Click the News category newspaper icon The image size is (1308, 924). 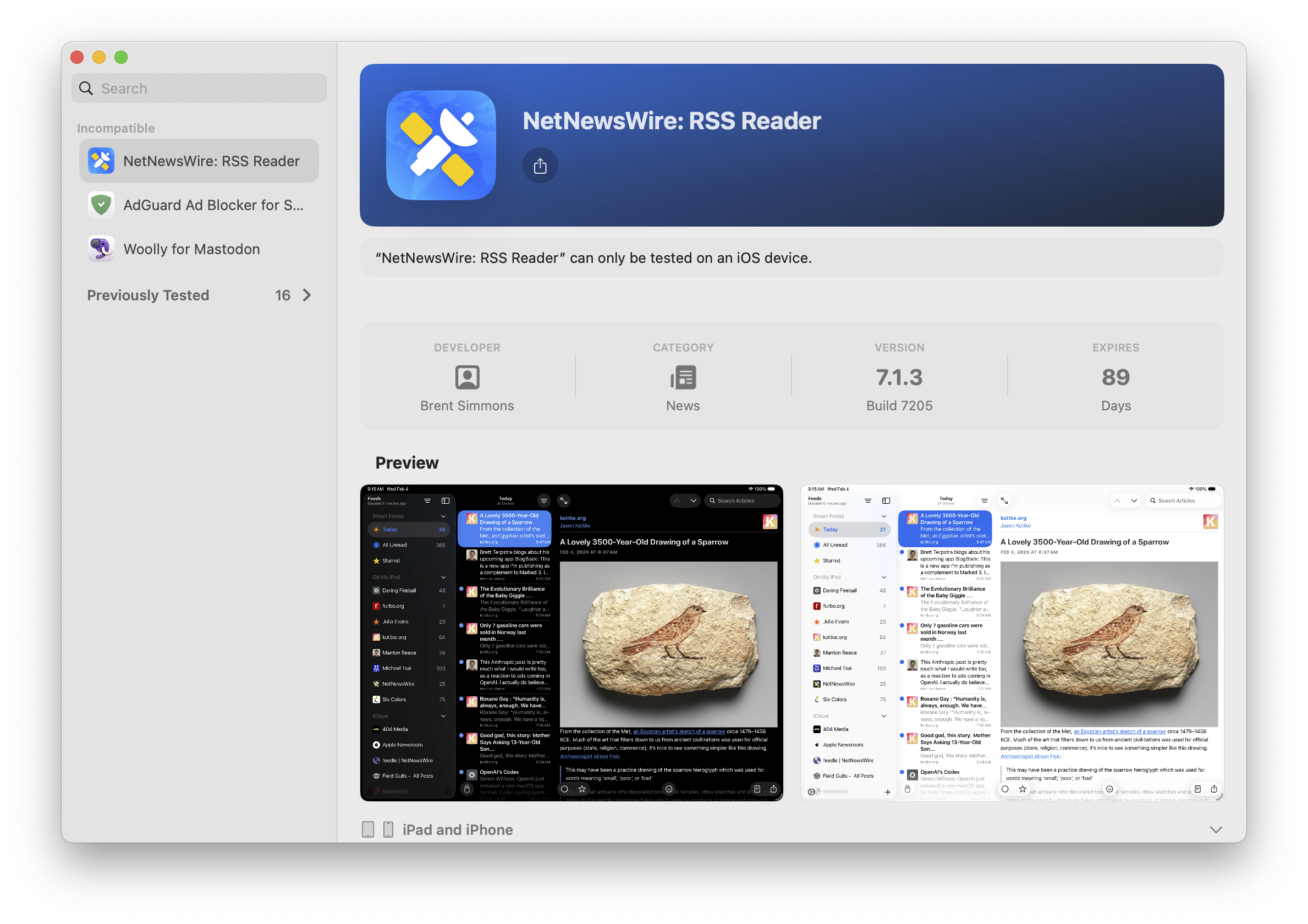683,377
